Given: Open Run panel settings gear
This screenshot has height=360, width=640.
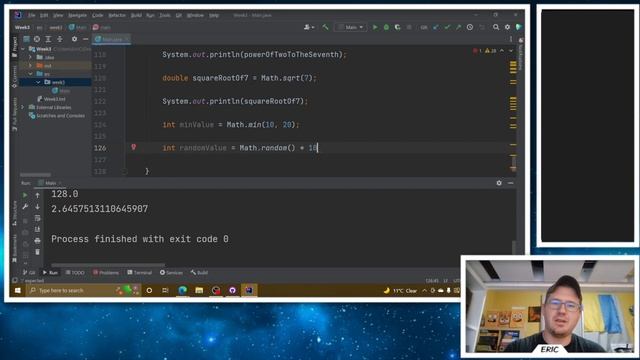Looking at the screenshot, I should 499,183.
